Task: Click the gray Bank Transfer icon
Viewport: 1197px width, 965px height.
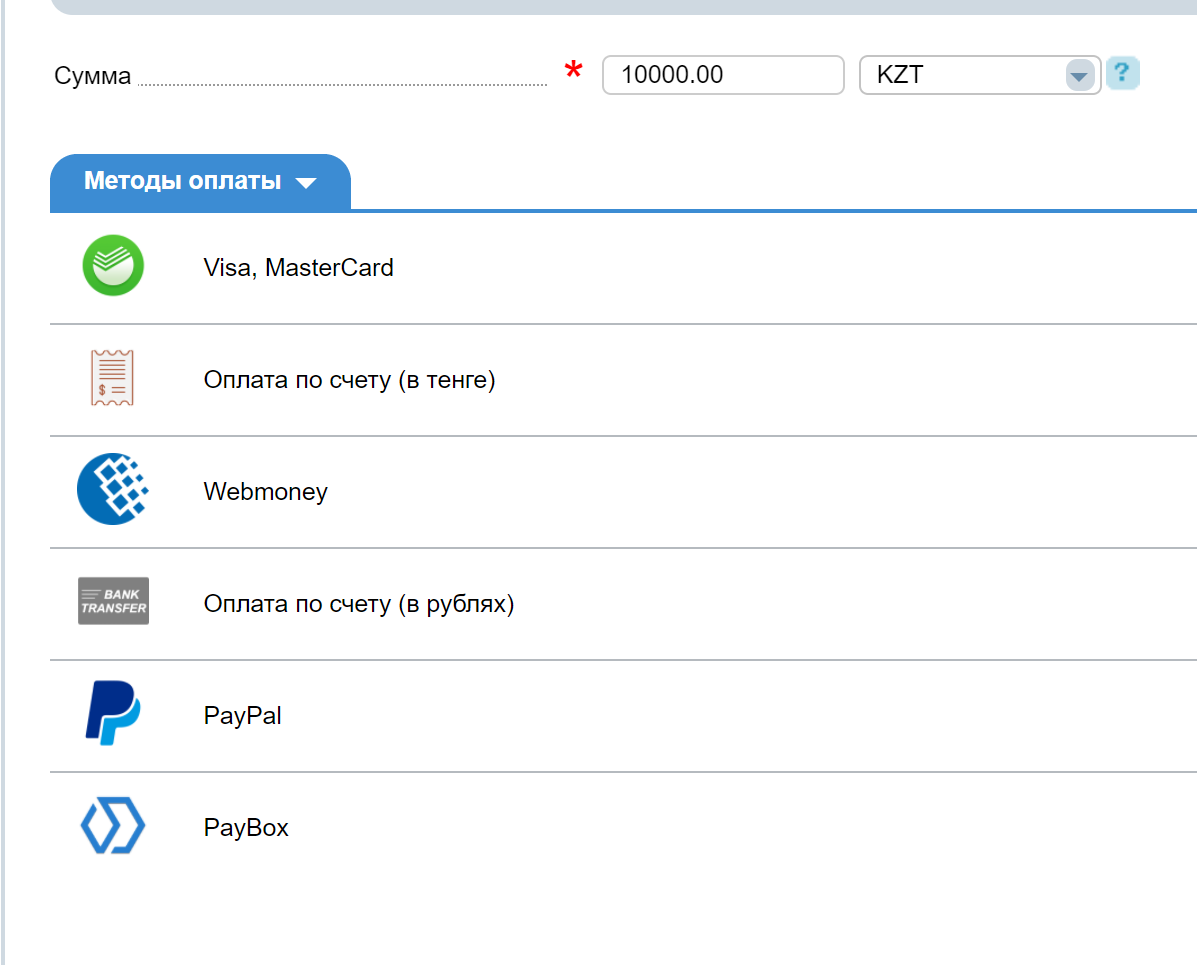Action: coord(113,601)
